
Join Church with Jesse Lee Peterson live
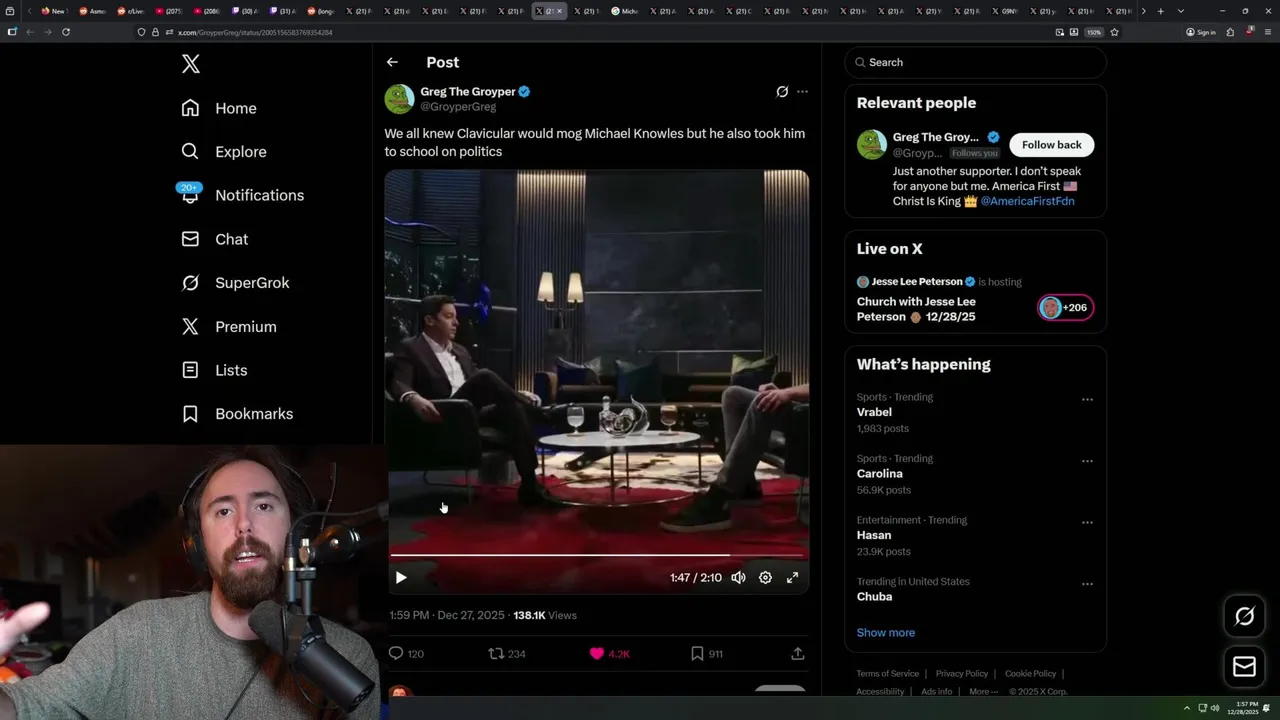coord(916,309)
